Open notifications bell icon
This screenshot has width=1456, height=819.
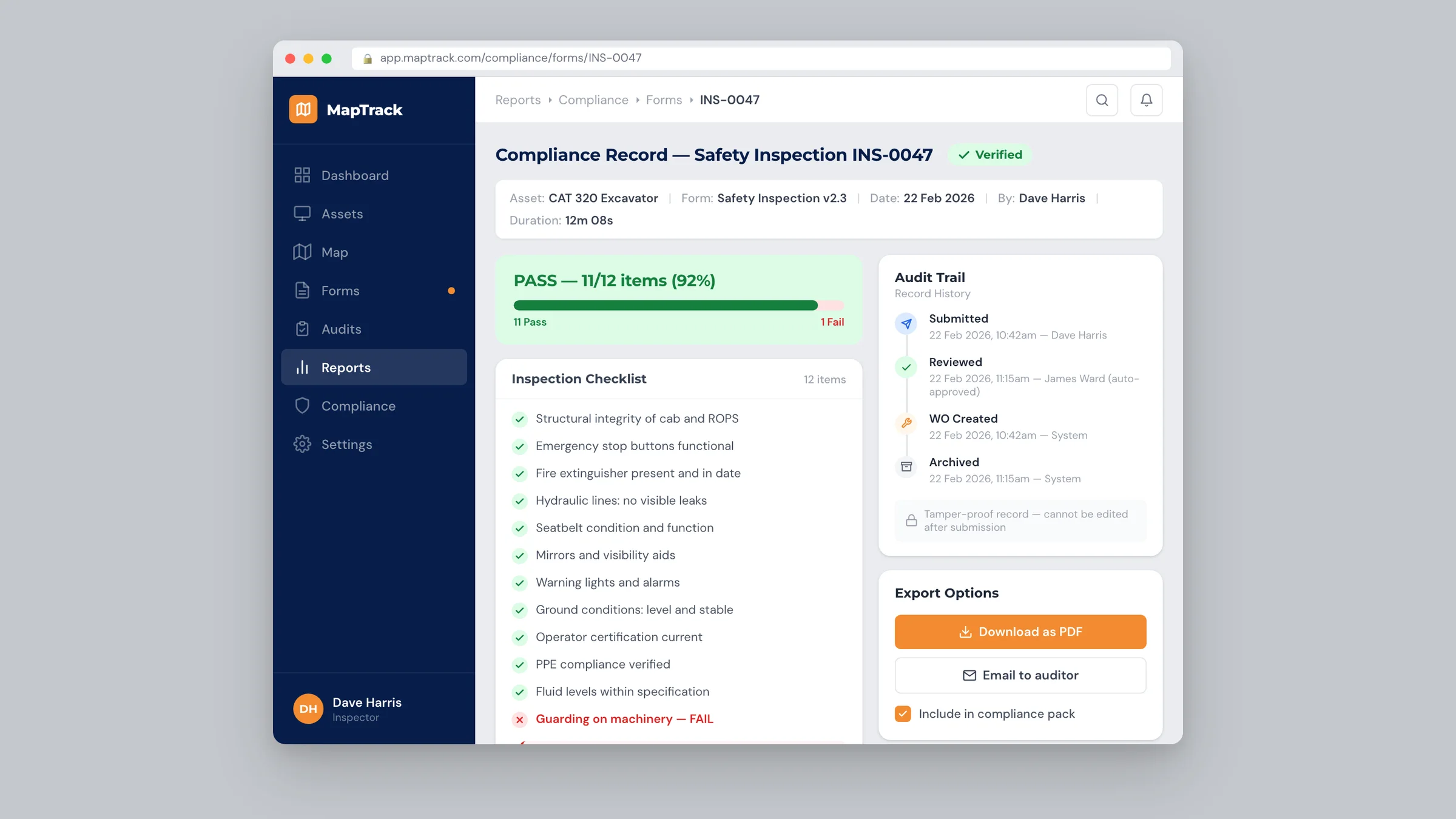point(1146,100)
